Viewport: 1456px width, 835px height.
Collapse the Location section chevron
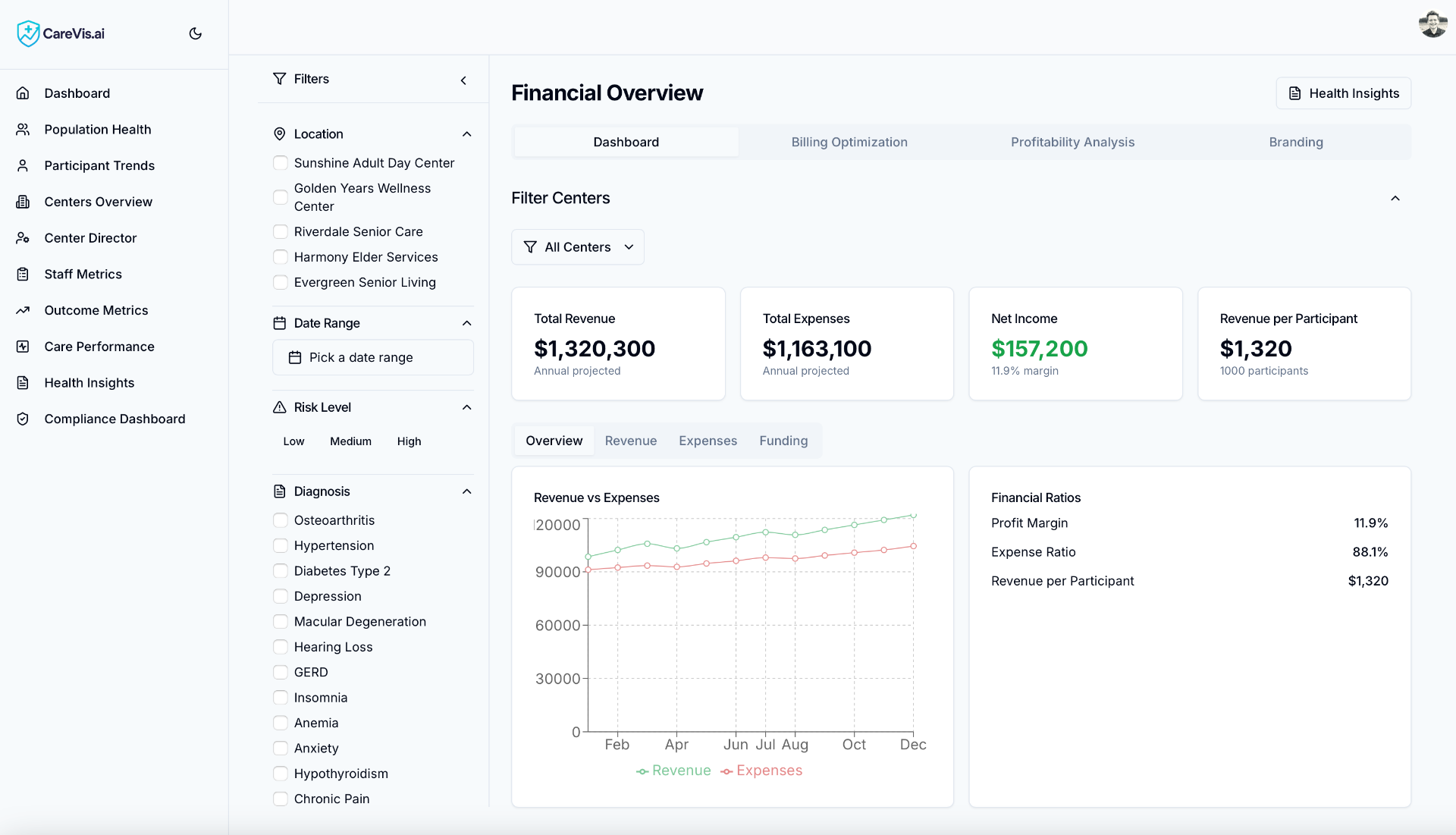[467, 134]
